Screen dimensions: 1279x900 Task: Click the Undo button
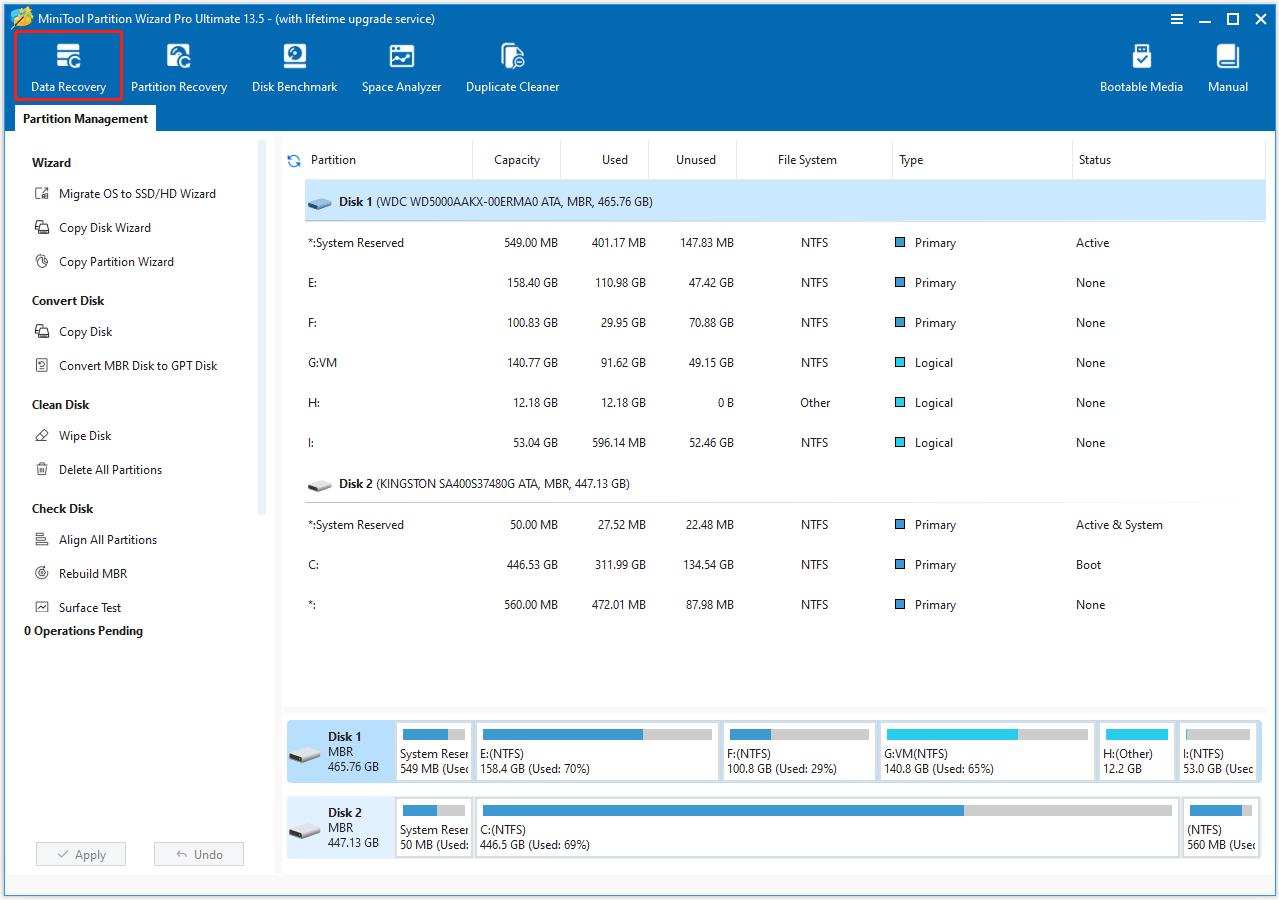(198, 854)
